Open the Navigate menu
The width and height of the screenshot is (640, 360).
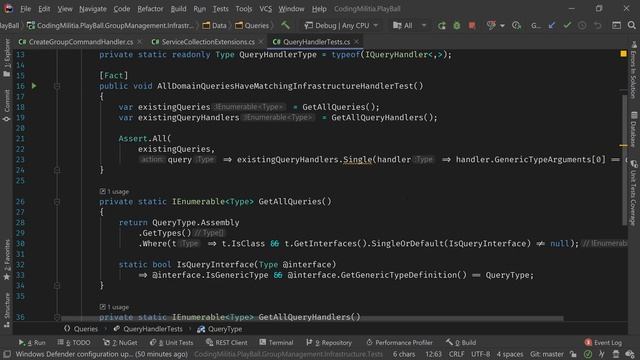point(93,9)
